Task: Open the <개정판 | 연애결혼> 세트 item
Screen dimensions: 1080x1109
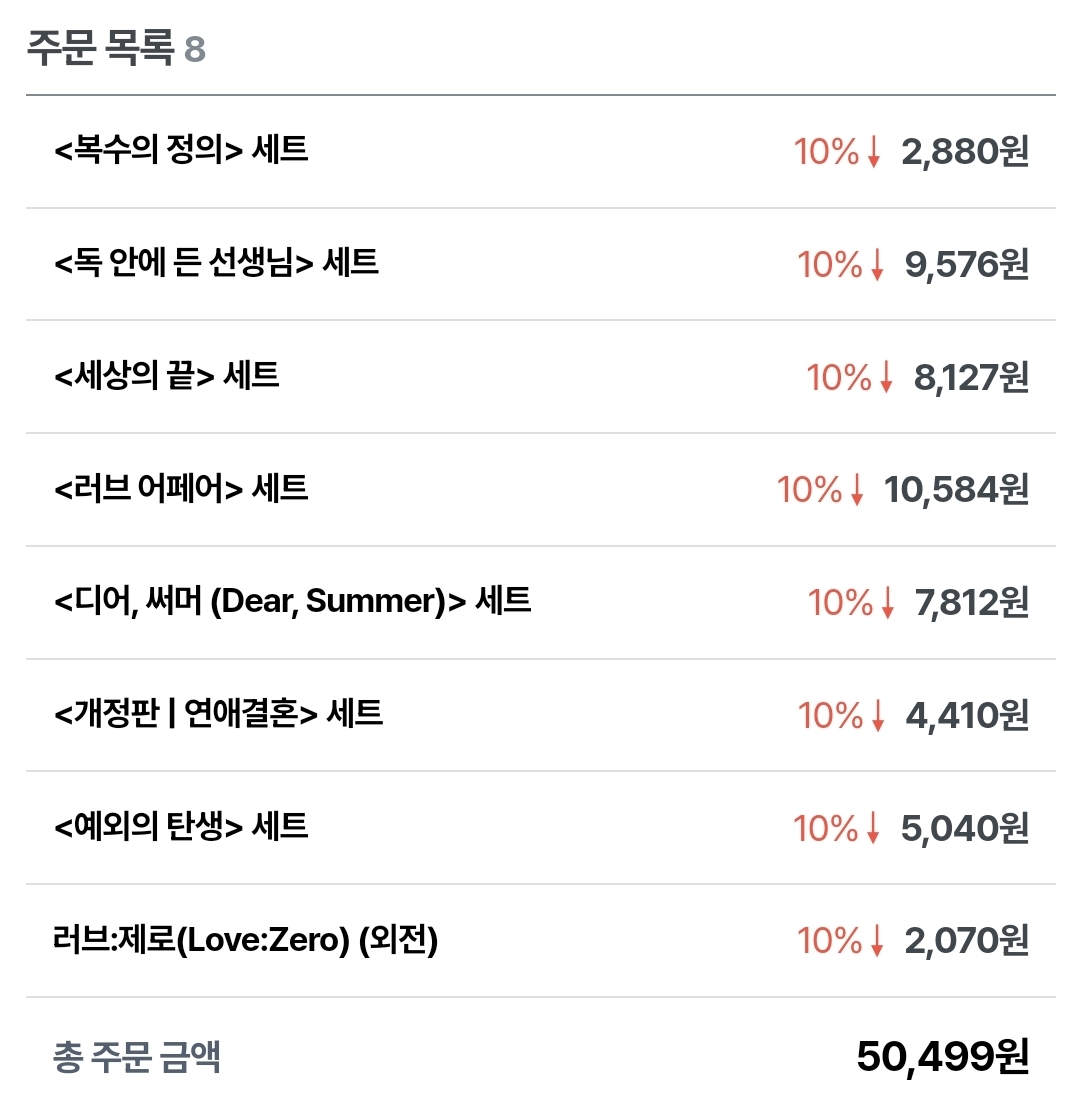Action: pyautogui.click(x=218, y=714)
